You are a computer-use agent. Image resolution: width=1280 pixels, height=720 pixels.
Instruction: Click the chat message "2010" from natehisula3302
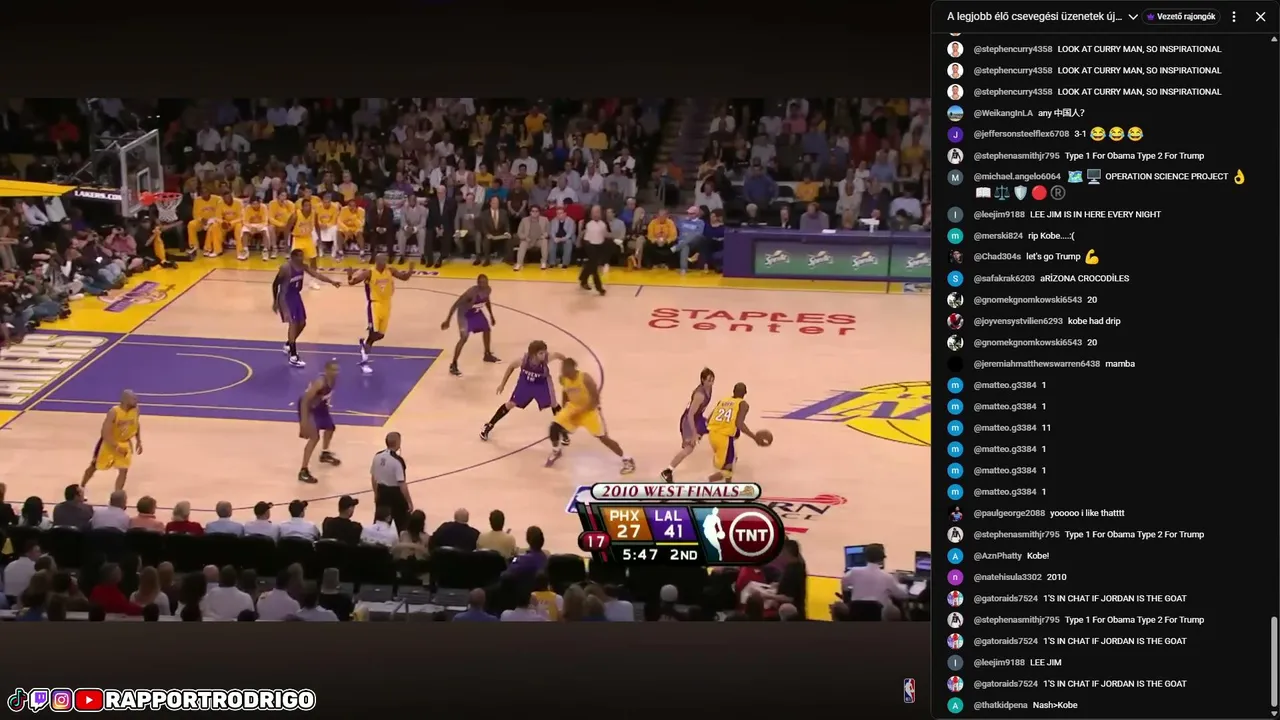[1057, 577]
